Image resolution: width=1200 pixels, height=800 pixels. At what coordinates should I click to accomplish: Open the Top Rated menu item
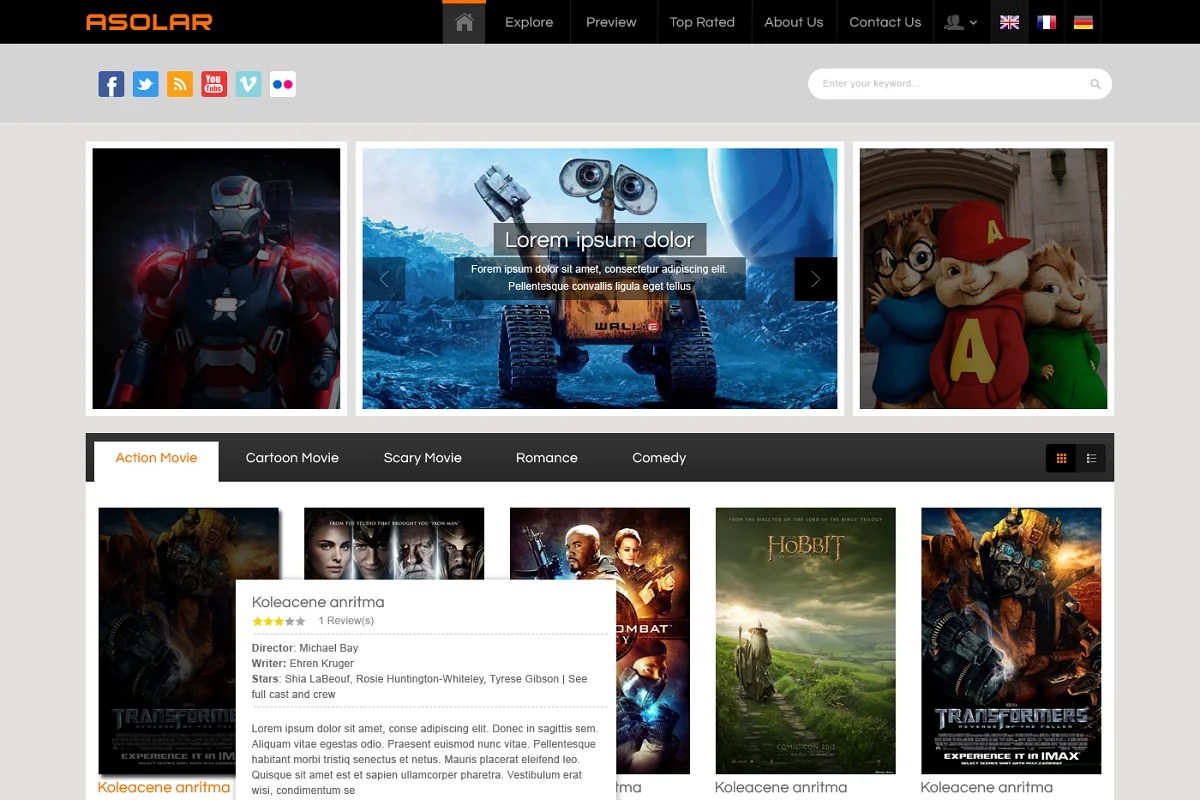pyautogui.click(x=702, y=22)
